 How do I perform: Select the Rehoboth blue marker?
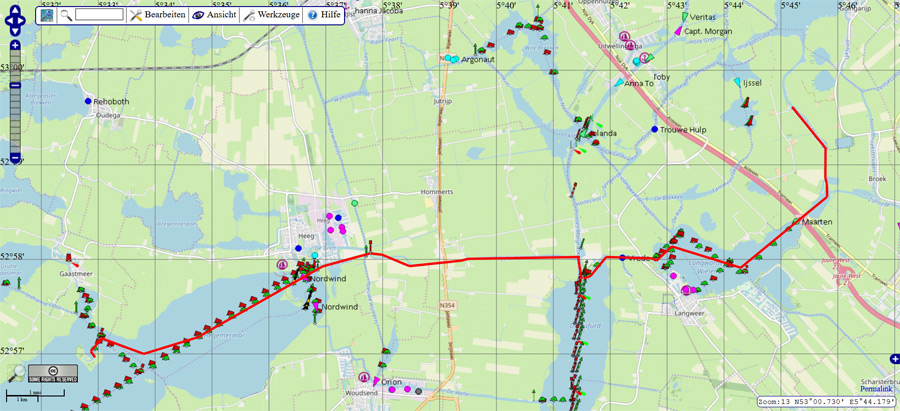tap(88, 102)
